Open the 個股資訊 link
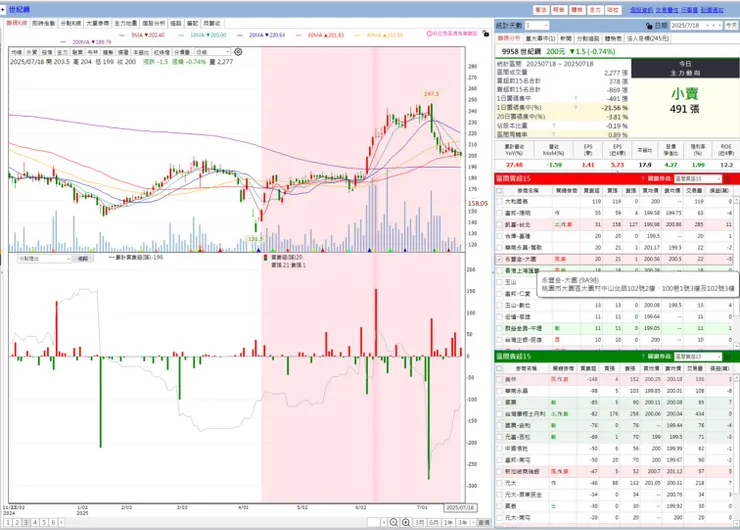The height and width of the screenshot is (530, 740). [641, 10]
